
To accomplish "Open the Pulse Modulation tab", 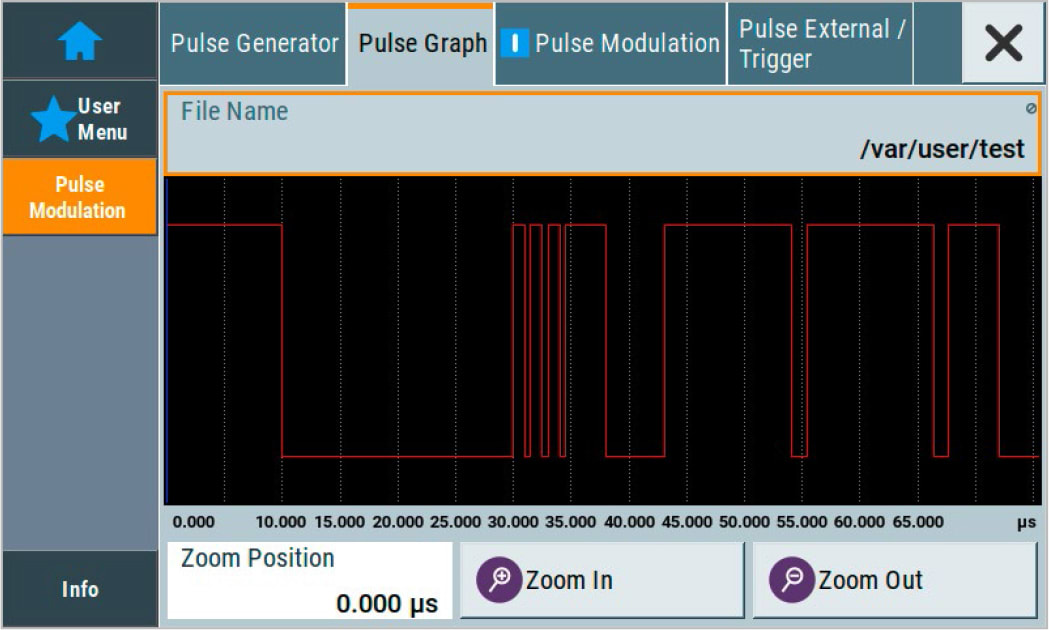I will [611, 44].
